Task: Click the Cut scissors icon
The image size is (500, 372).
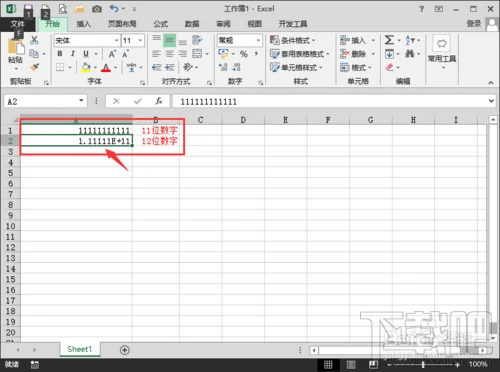Action: coord(34,40)
